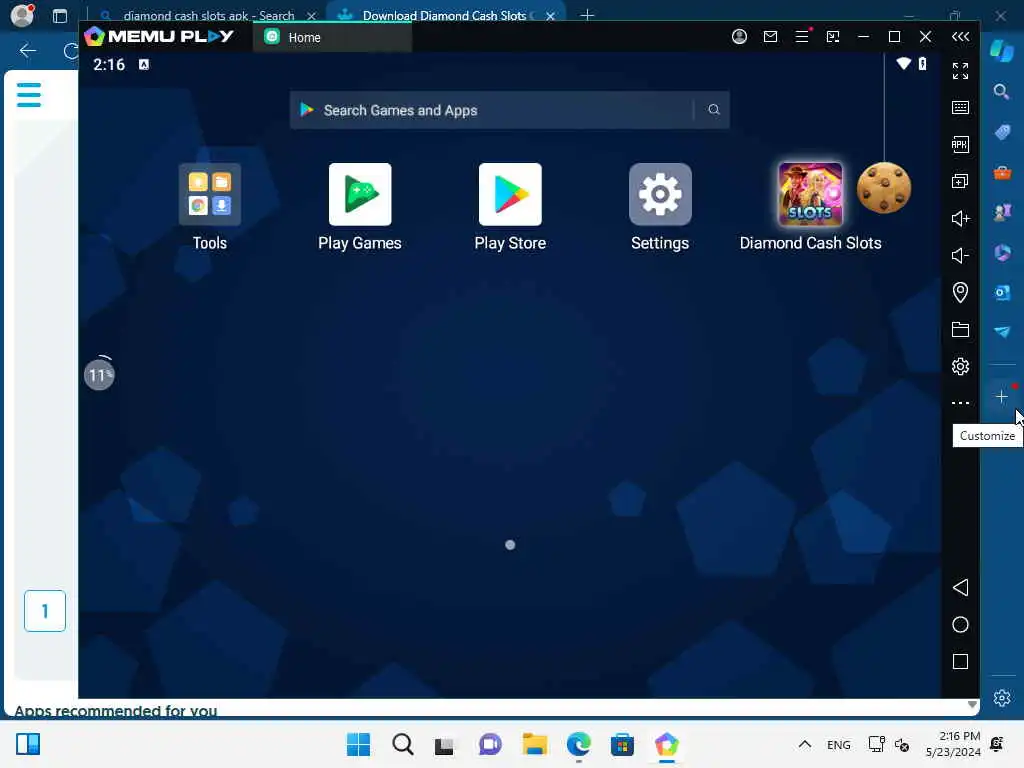The image size is (1024, 768).
Task: Select Download Diamond Cash Slots browser tab
Action: click(445, 15)
